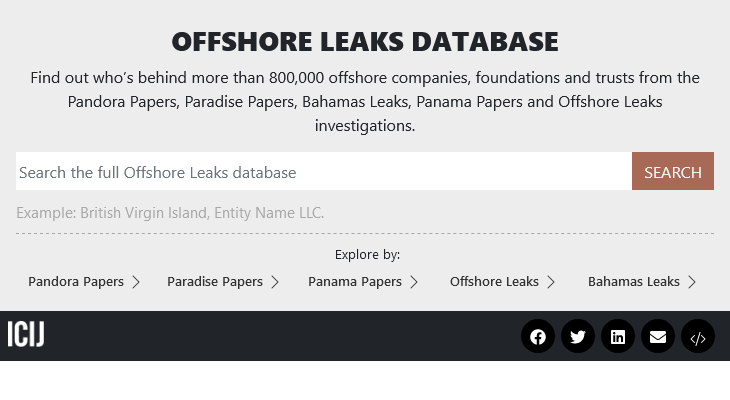Click the Offshore Leaks Database heading
The width and height of the screenshot is (730, 400).
tap(365, 41)
